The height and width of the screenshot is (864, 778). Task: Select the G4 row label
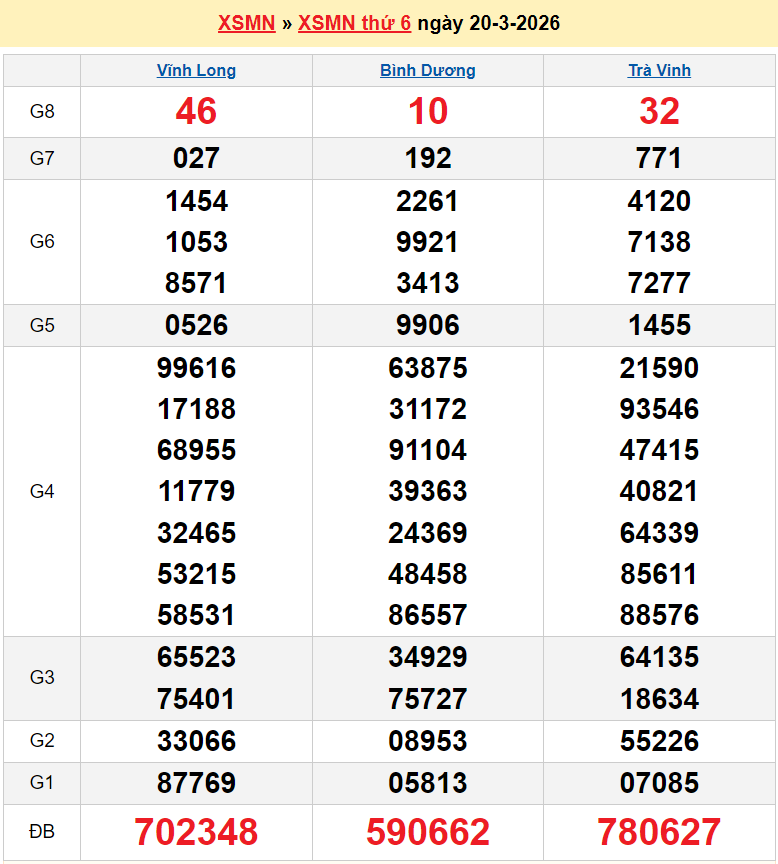coord(42,491)
